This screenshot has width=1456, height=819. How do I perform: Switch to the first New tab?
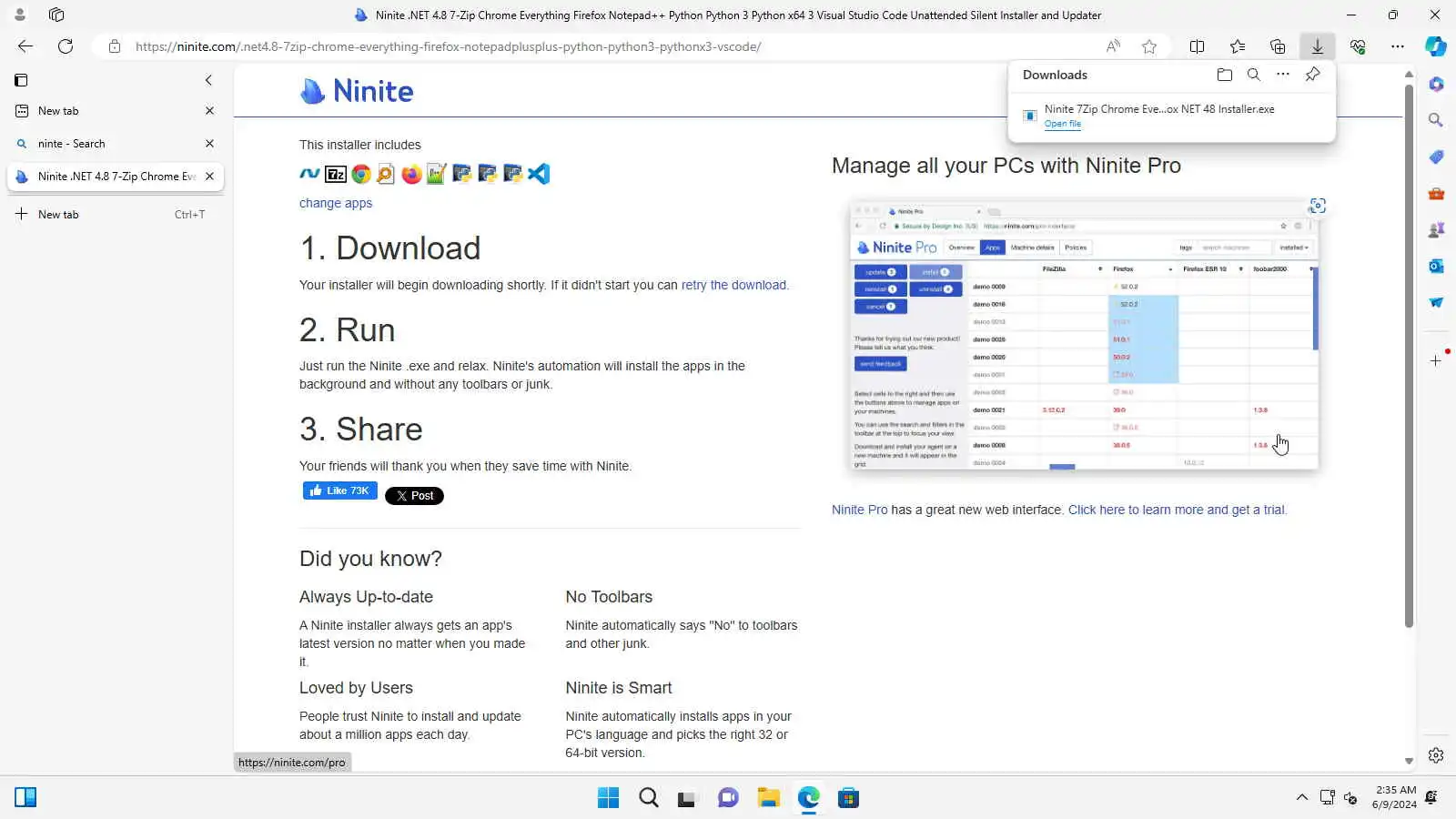click(116, 111)
